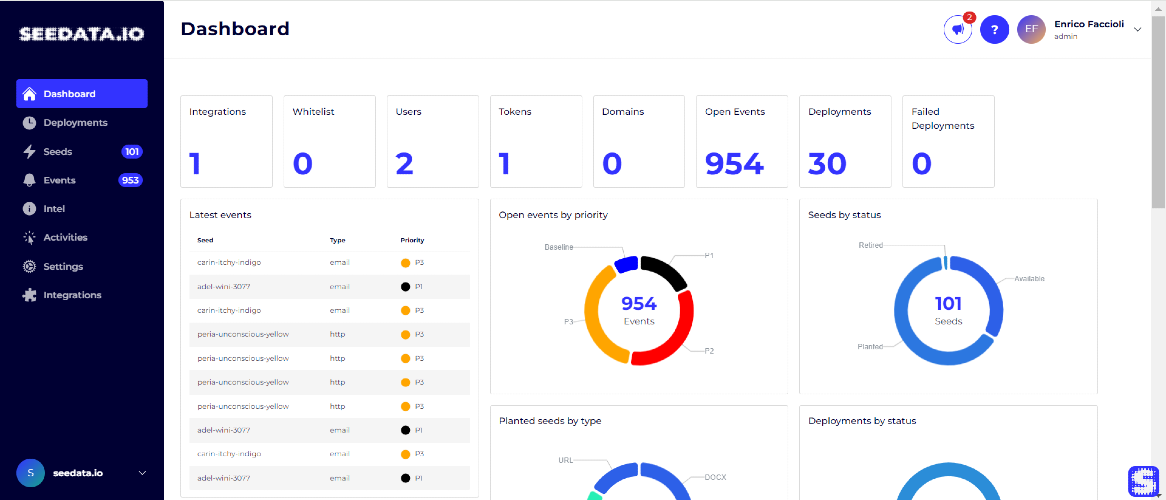Click the Integrations puzzle piece icon

click(30, 295)
